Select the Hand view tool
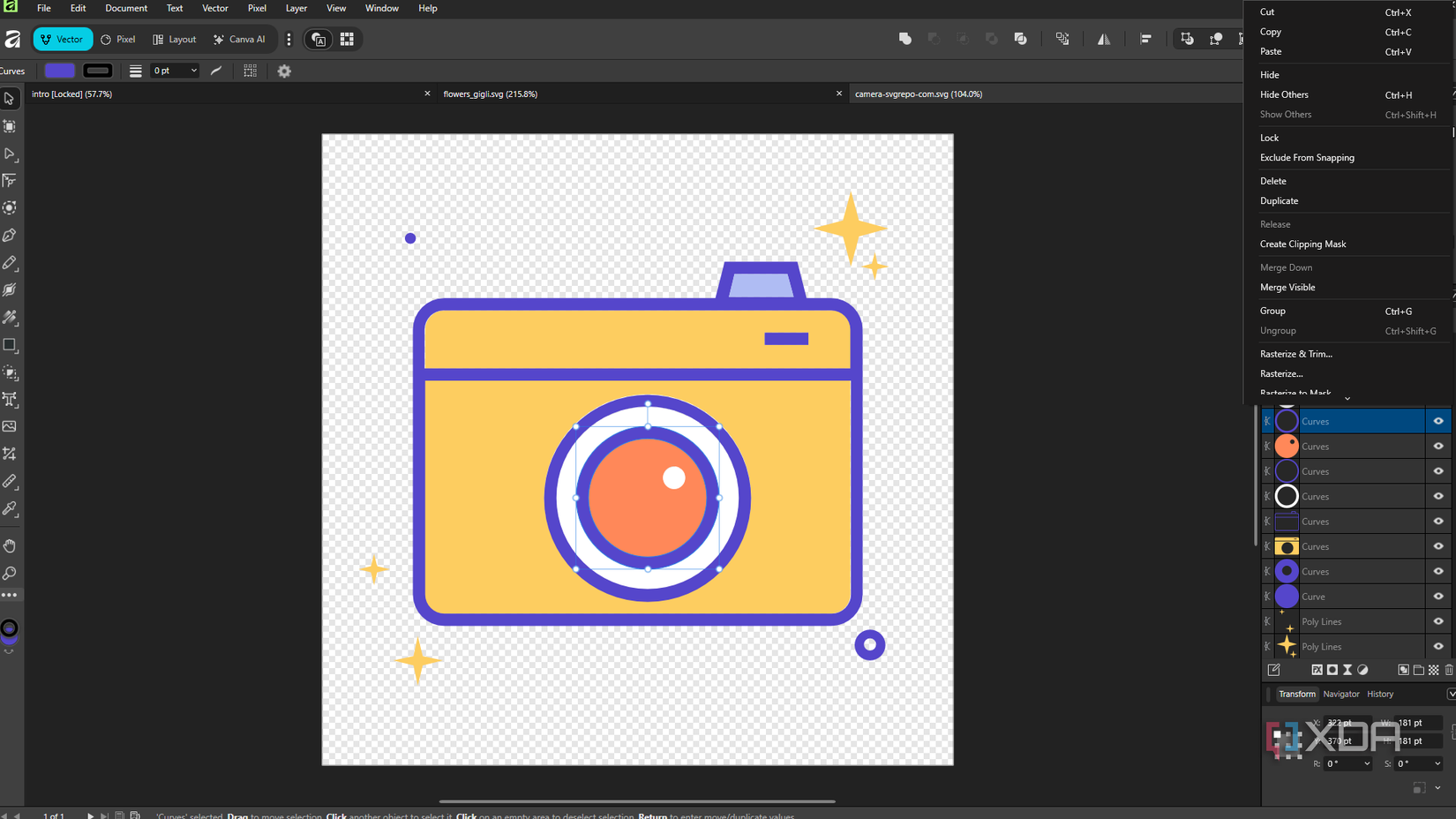 pos(10,546)
